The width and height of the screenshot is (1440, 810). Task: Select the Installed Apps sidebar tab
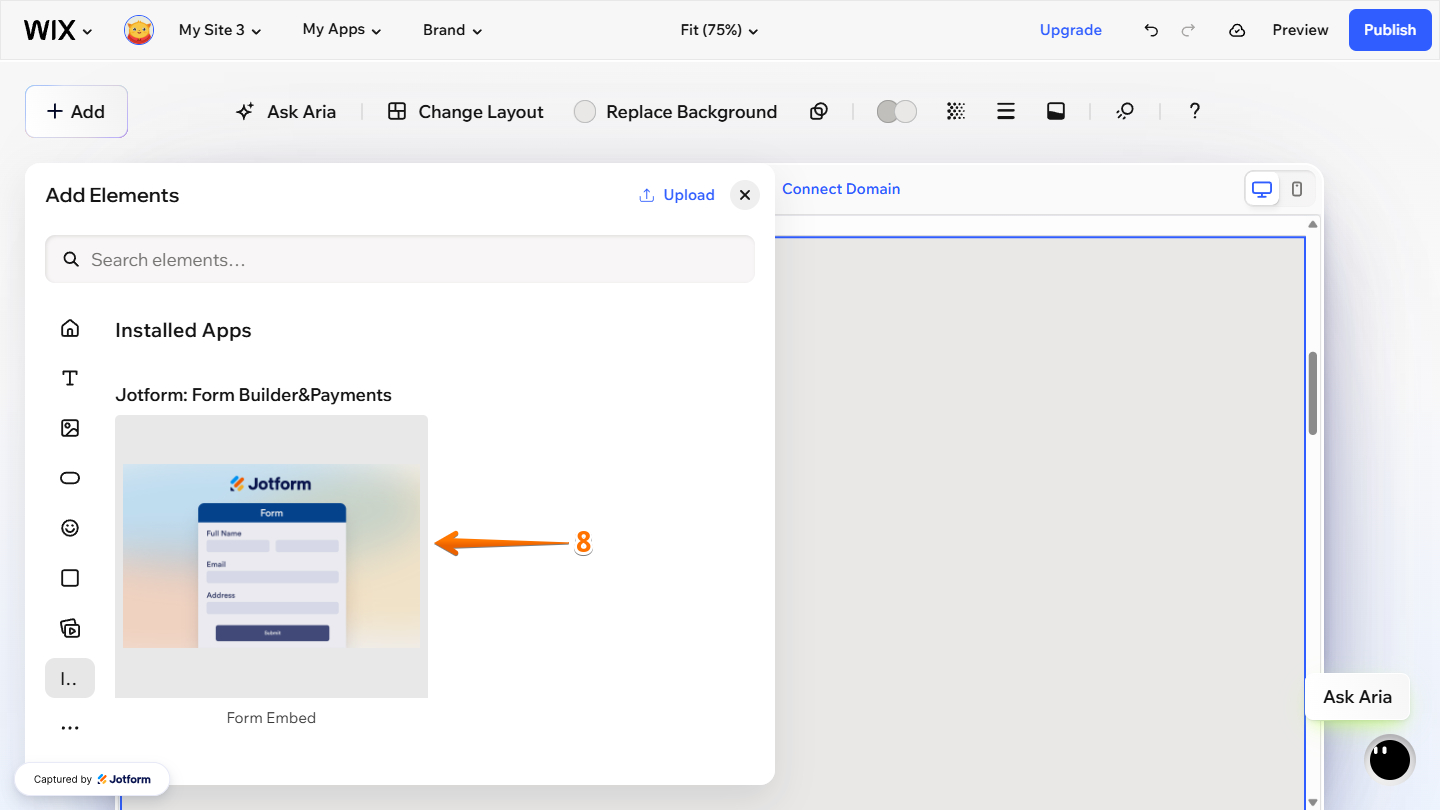pyautogui.click(x=70, y=678)
